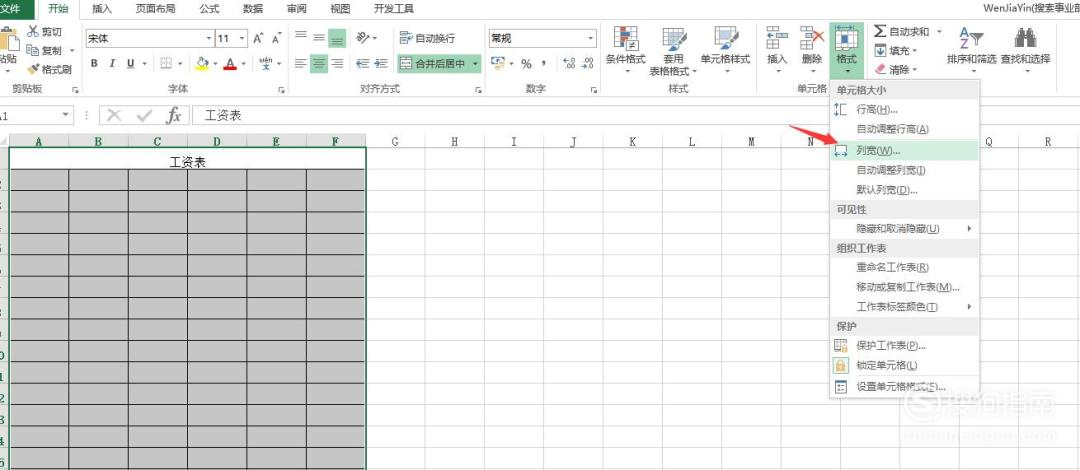The image size is (1080, 470).
Task: Align text to bottom
Action: coord(337,37)
